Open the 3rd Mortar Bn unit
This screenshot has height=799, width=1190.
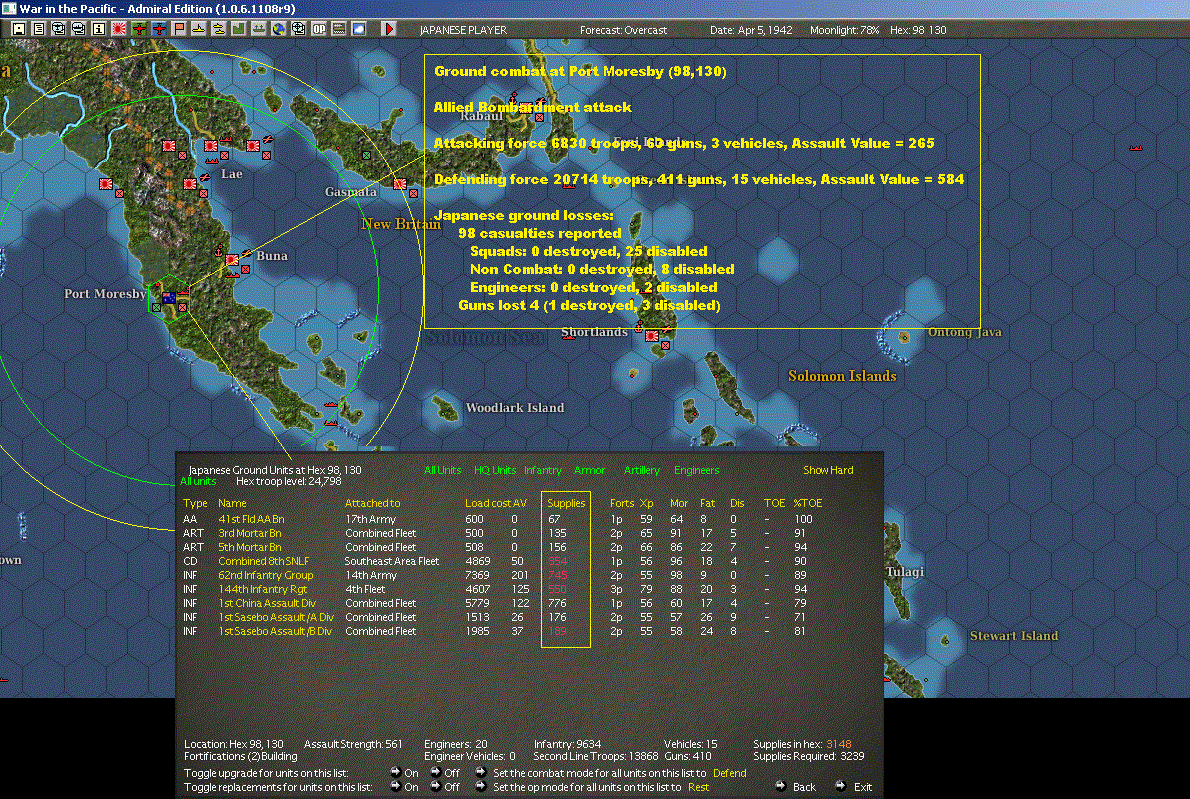[x=250, y=533]
